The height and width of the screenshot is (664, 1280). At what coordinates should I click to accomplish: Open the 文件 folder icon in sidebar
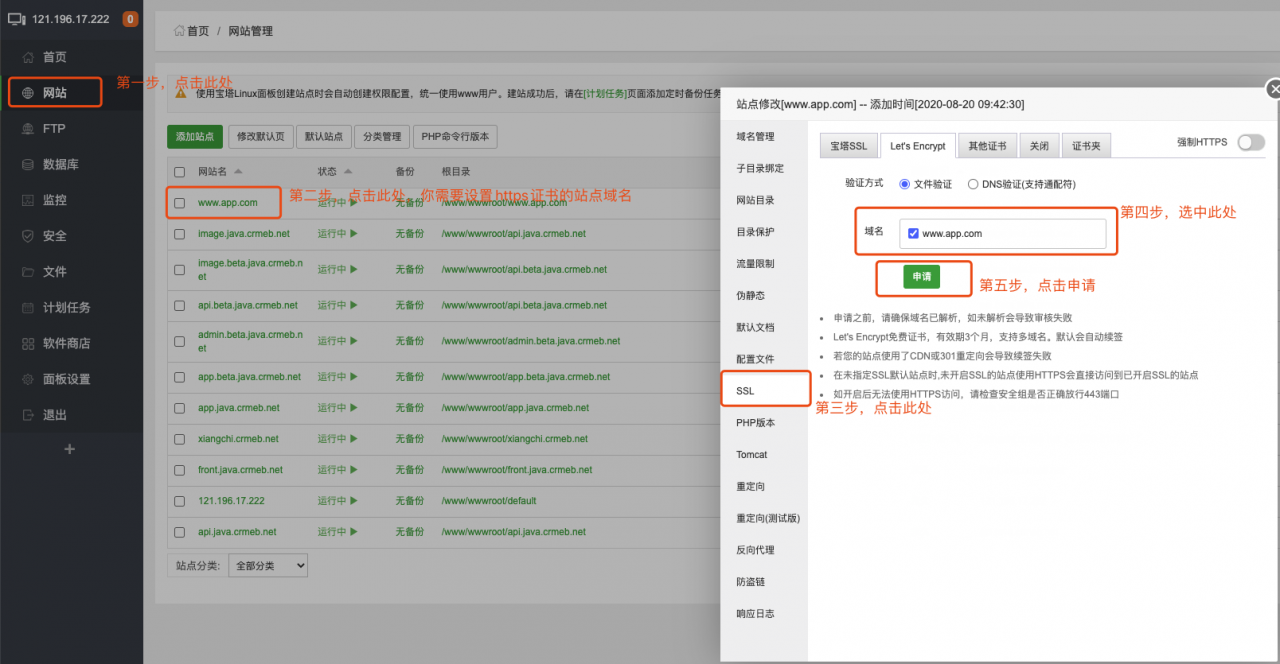[x=28, y=272]
